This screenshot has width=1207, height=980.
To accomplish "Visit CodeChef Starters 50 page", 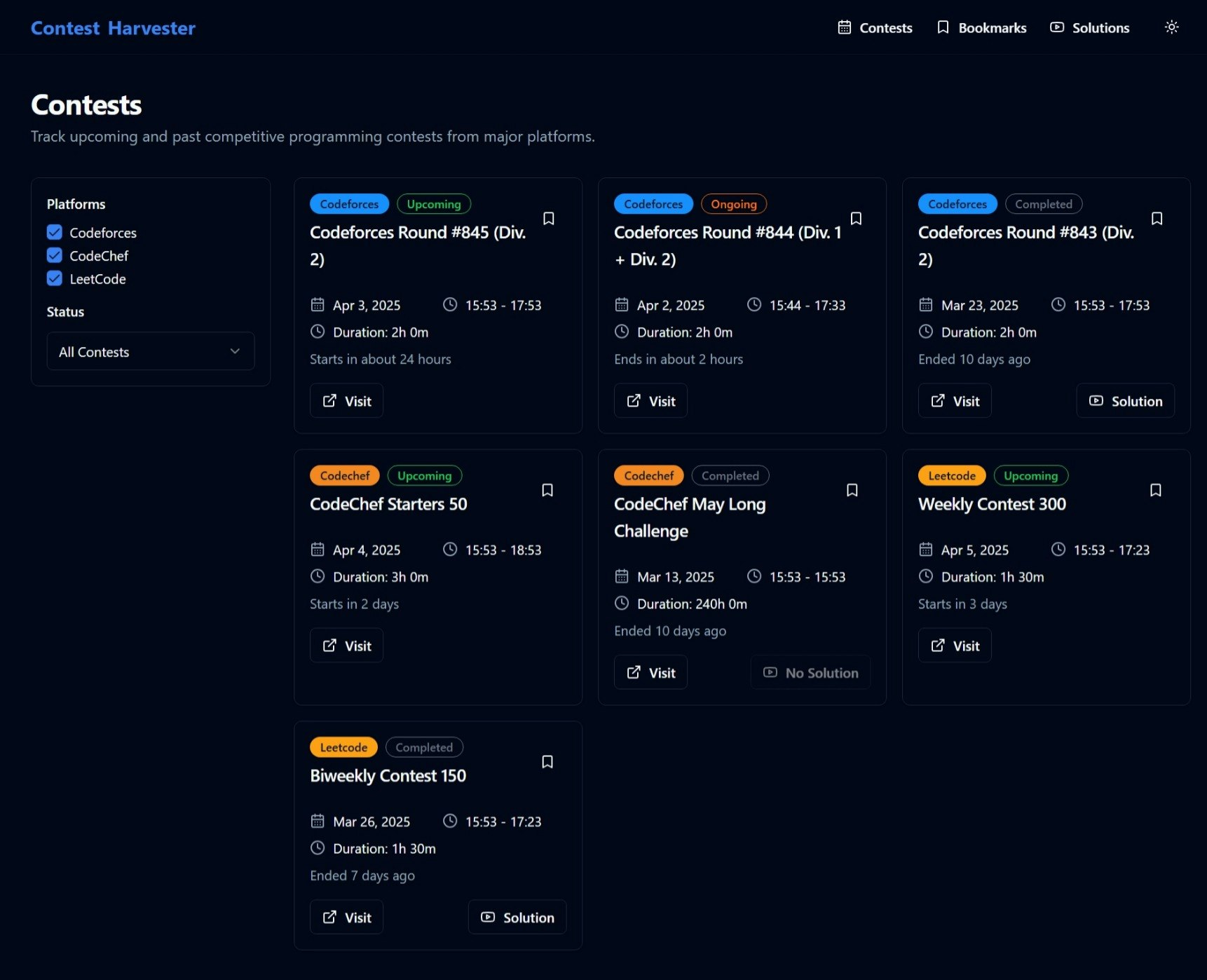I will click(x=347, y=646).
